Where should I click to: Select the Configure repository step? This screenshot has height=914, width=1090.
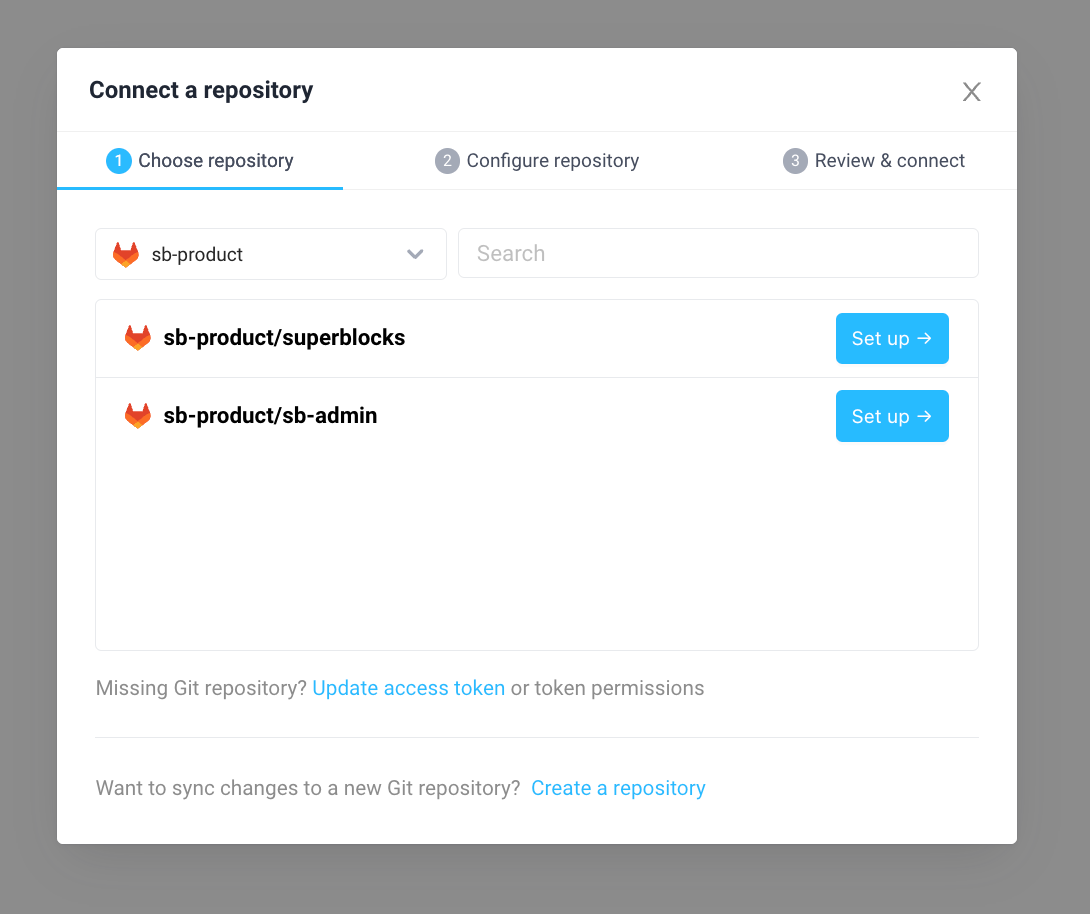tap(537, 160)
